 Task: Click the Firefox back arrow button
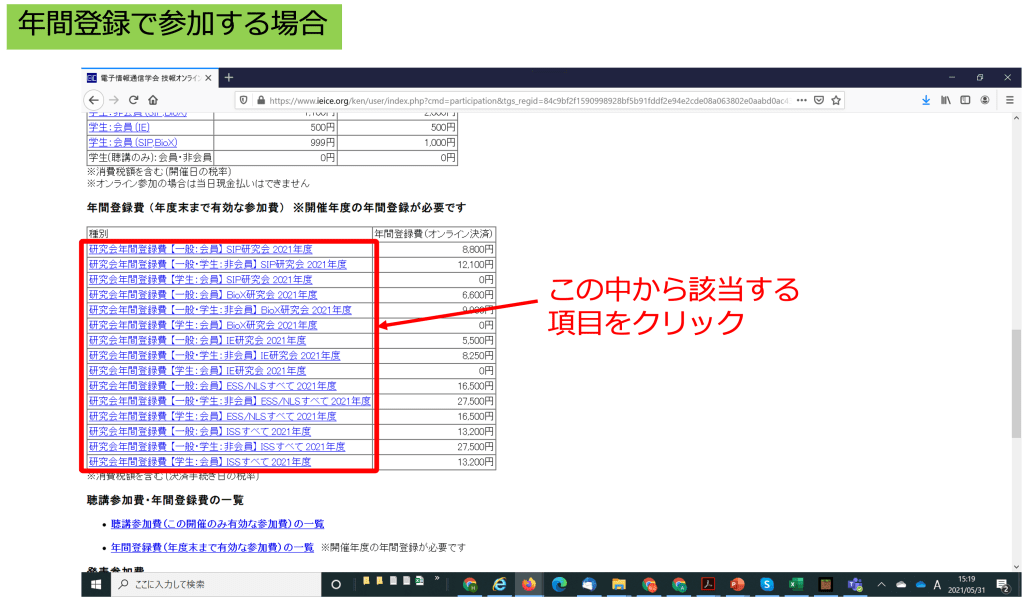(x=93, y=100)
